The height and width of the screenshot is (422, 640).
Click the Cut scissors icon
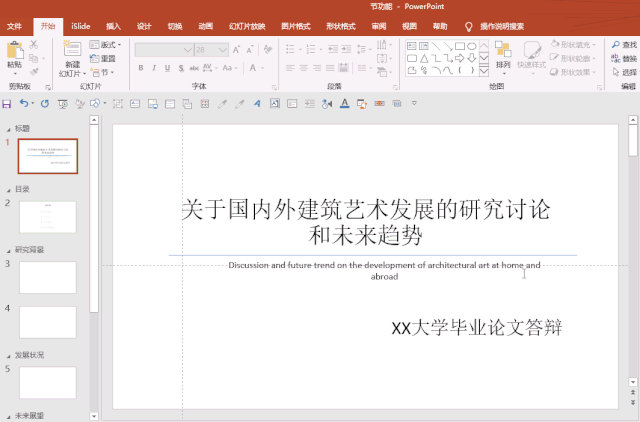click(34, 44)
